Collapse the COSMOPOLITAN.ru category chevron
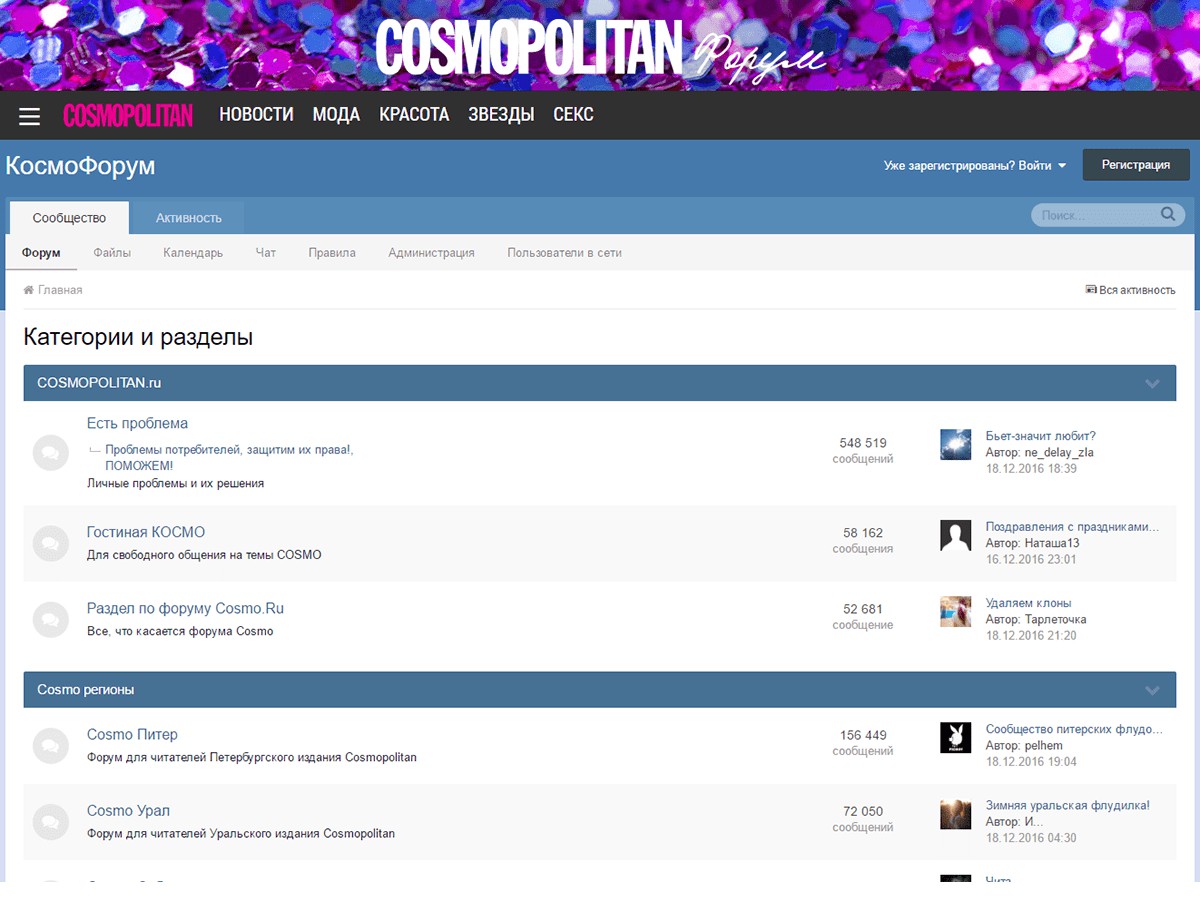The image size is (1200, 900). (x=1152, y=383)
